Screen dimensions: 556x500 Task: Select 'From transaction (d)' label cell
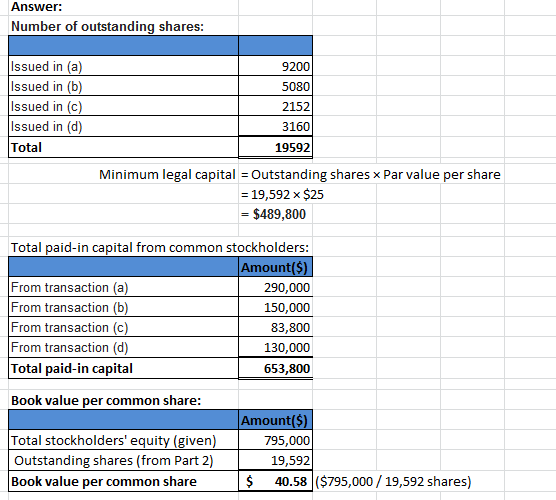pos(123,347)
